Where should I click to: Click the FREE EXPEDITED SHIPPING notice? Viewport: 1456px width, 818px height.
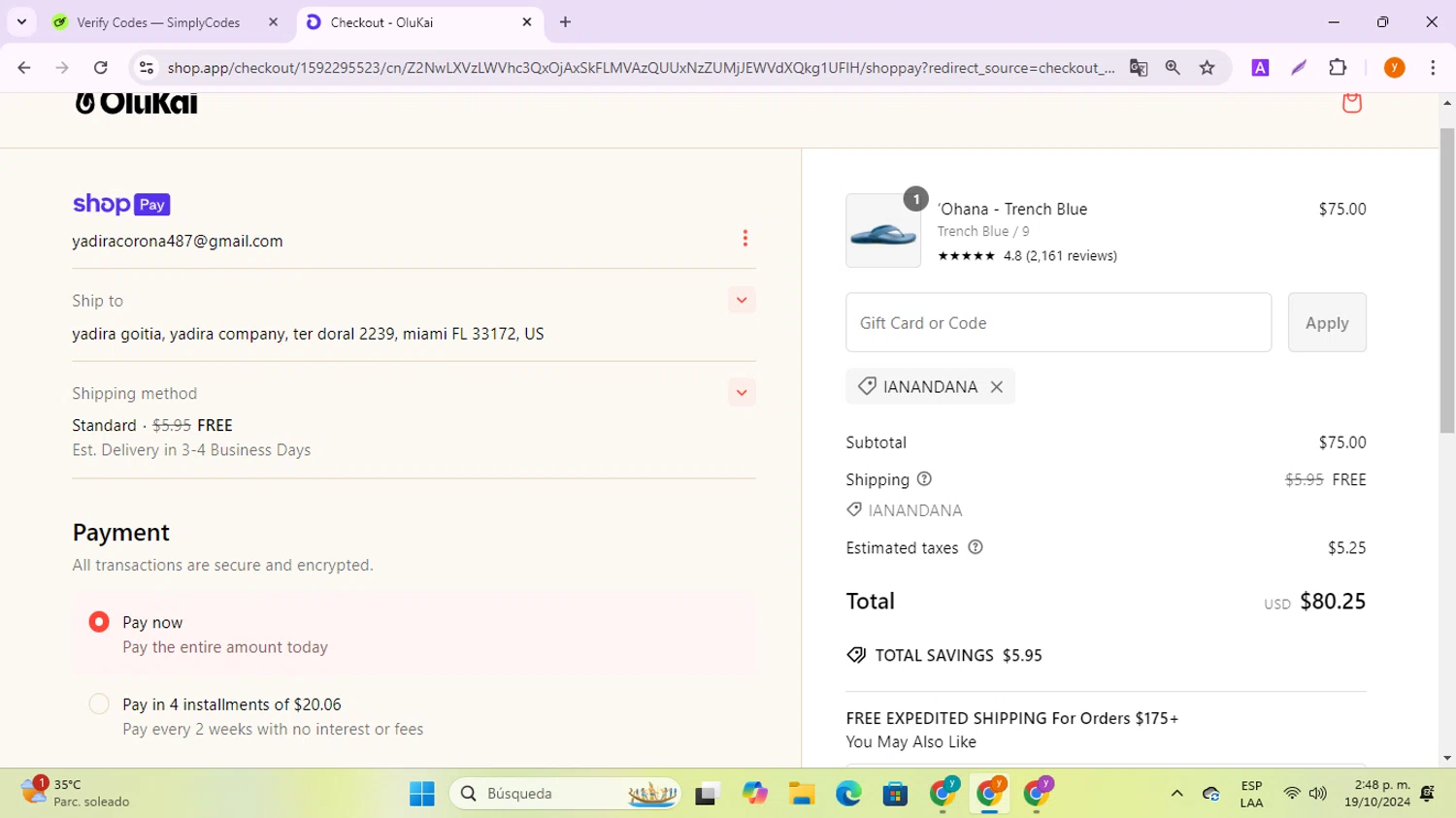pos(1012,719)
